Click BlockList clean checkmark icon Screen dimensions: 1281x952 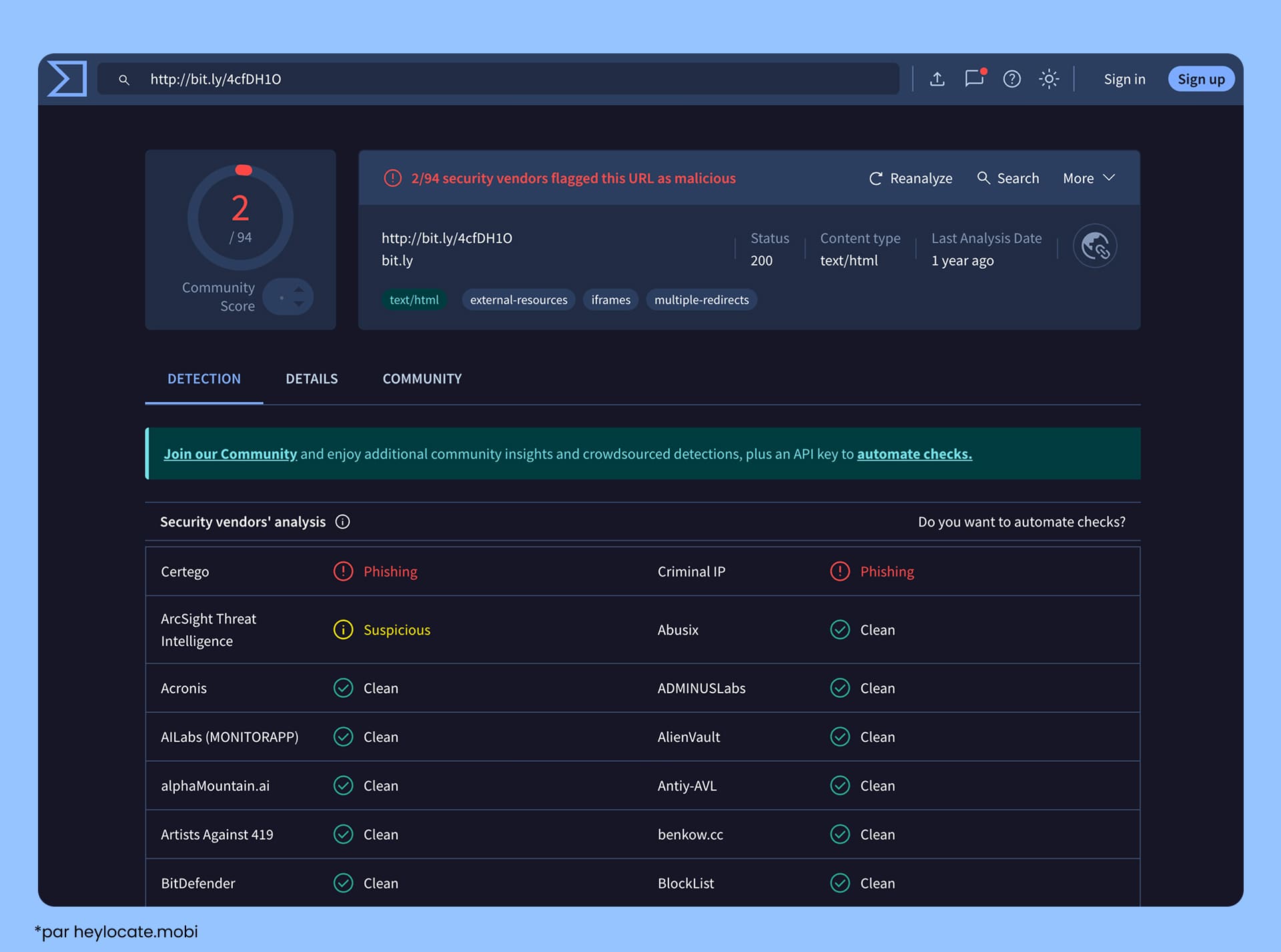click(840, 883)
